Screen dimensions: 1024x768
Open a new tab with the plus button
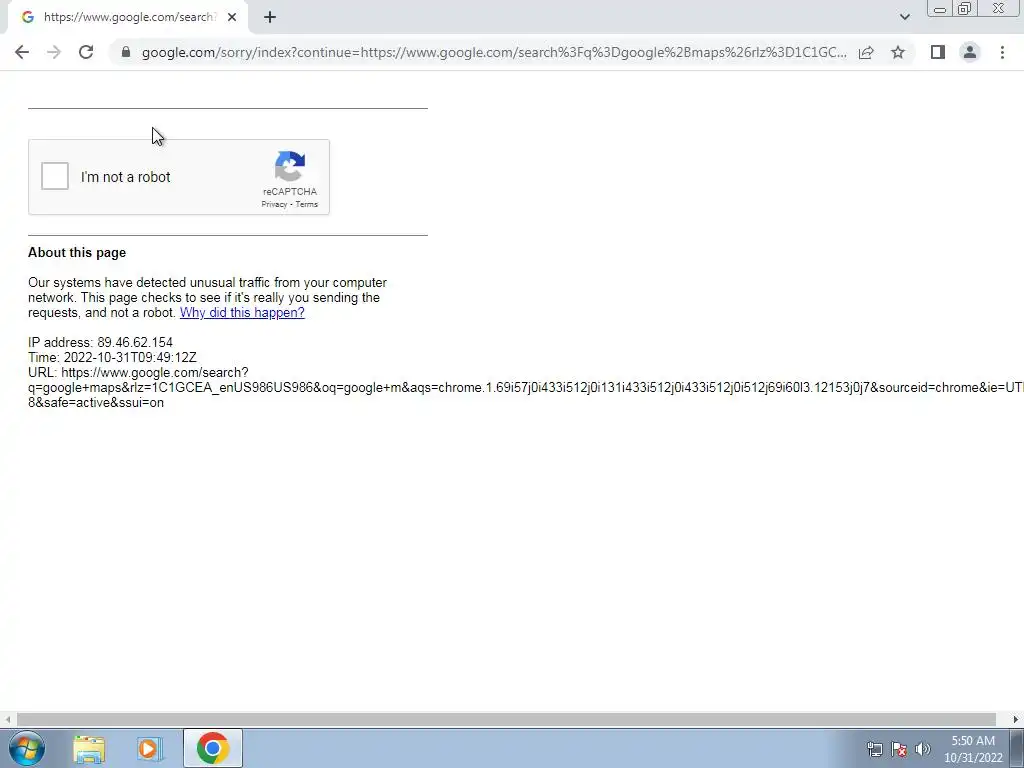[x=270, y=18]
